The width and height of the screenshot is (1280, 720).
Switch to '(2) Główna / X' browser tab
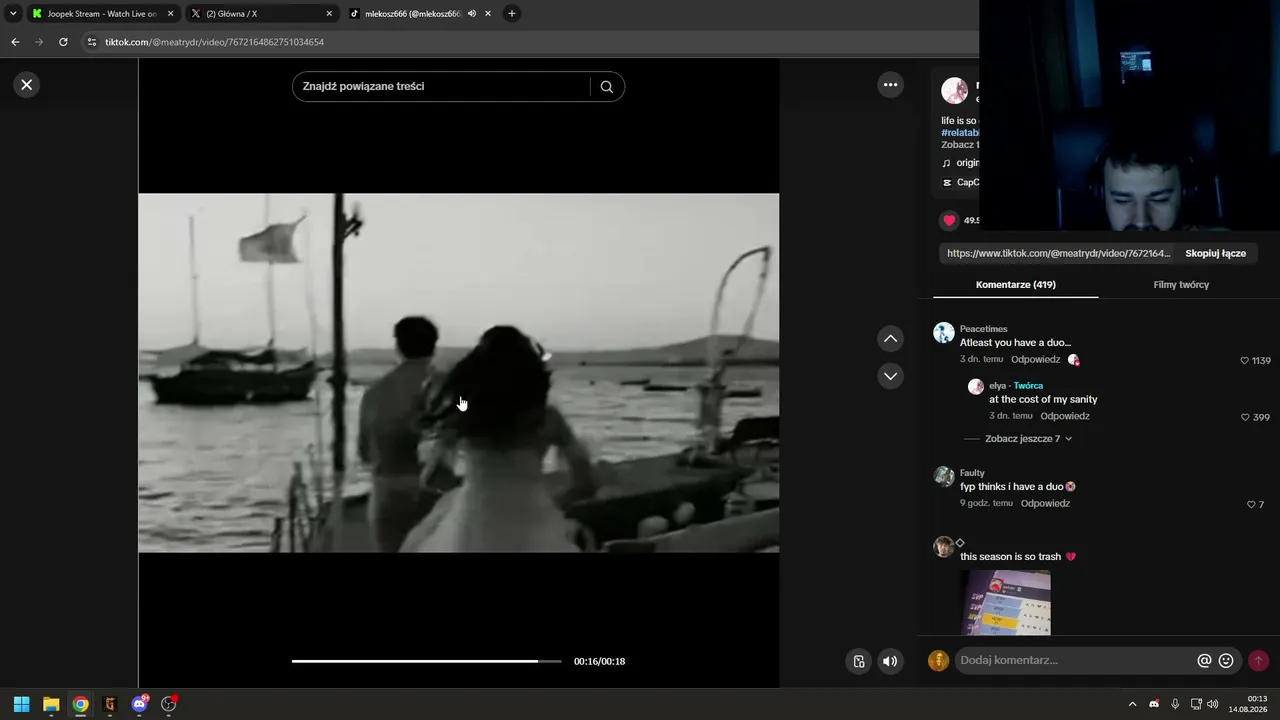(x=262, y=14)
